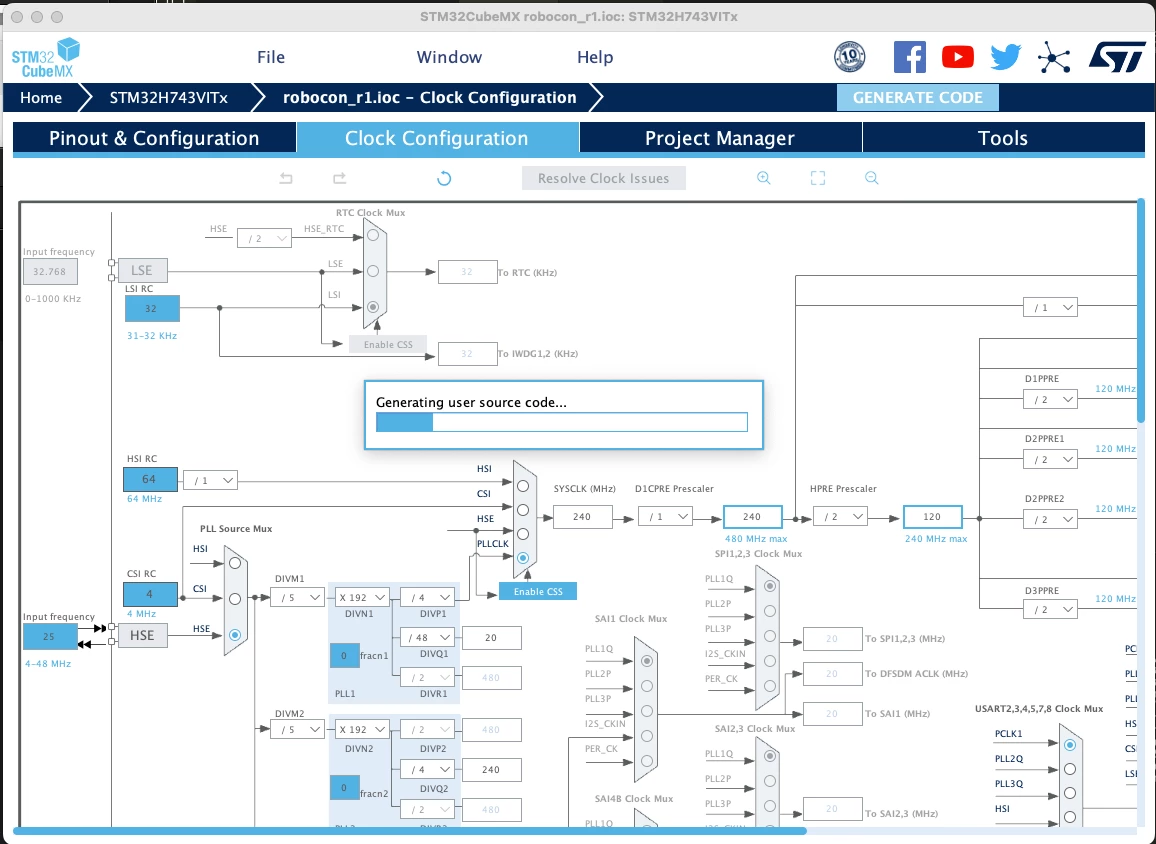Open the YouTube icon link
The image size is (1156, 844).
coord(958,57)
